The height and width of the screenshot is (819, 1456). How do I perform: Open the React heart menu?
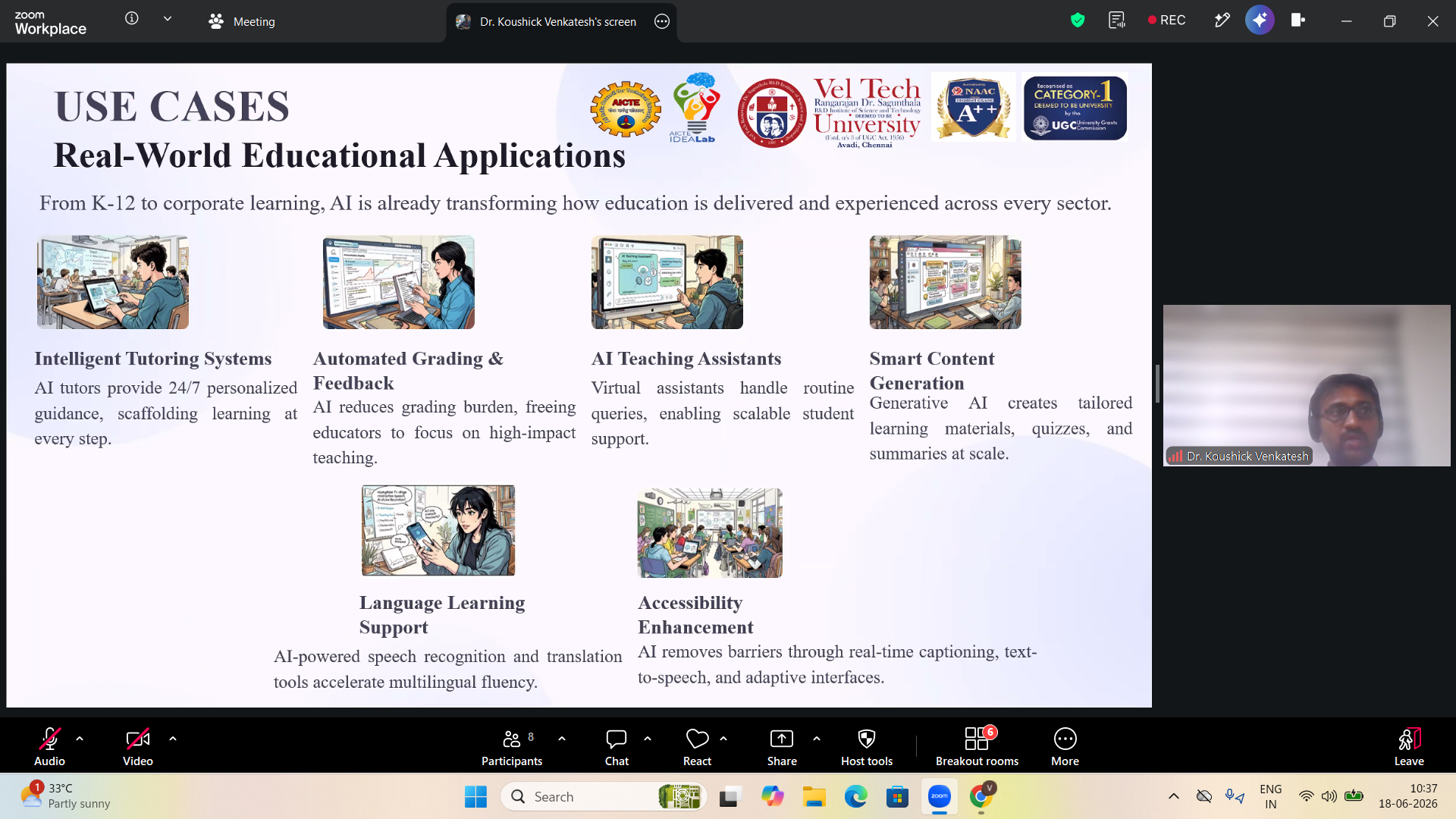[697, 747]
